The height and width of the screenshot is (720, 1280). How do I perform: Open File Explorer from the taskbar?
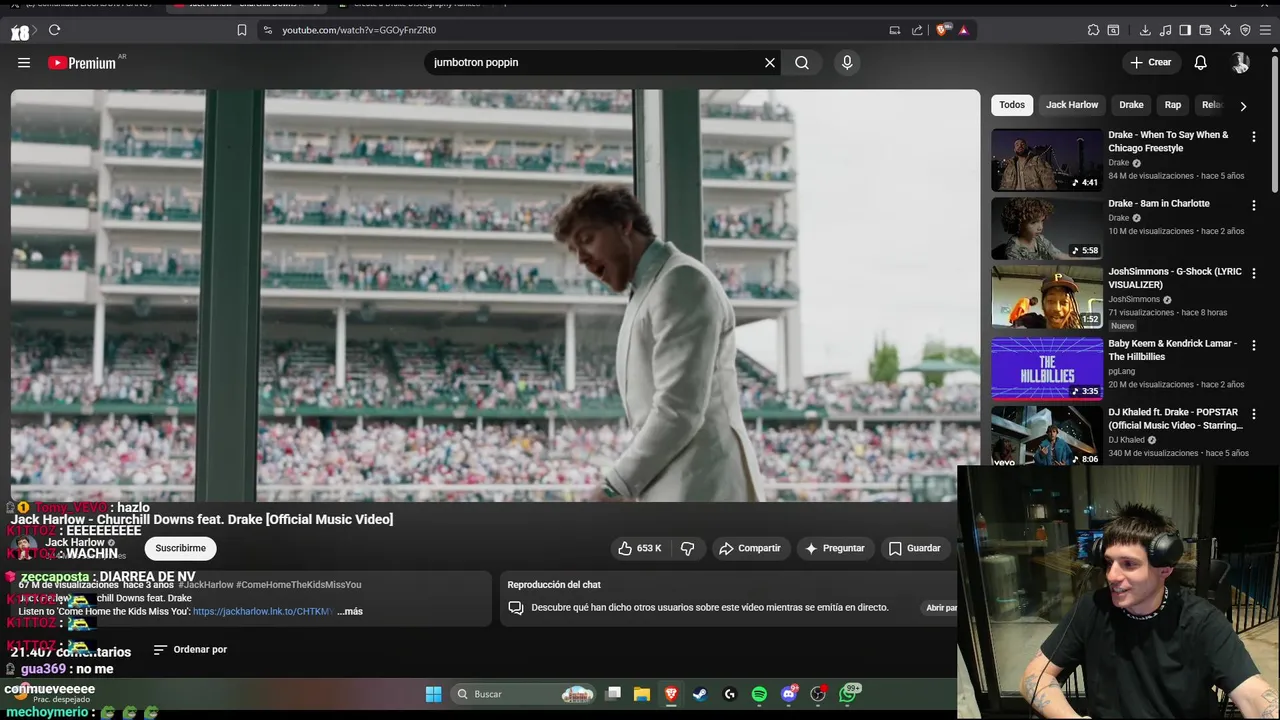point(642,694)
